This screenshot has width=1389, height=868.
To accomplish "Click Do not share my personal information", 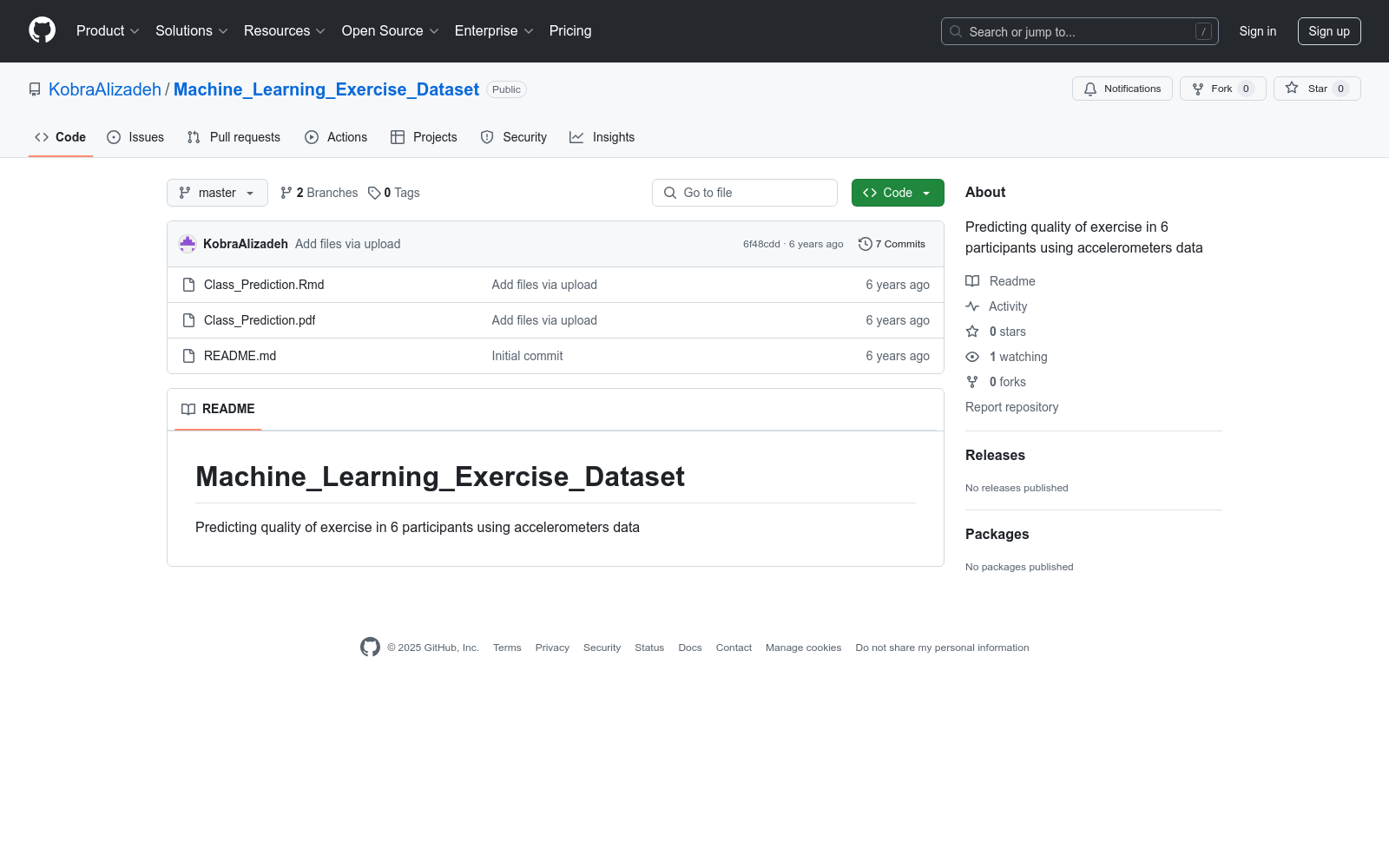I will pos(942,648).
